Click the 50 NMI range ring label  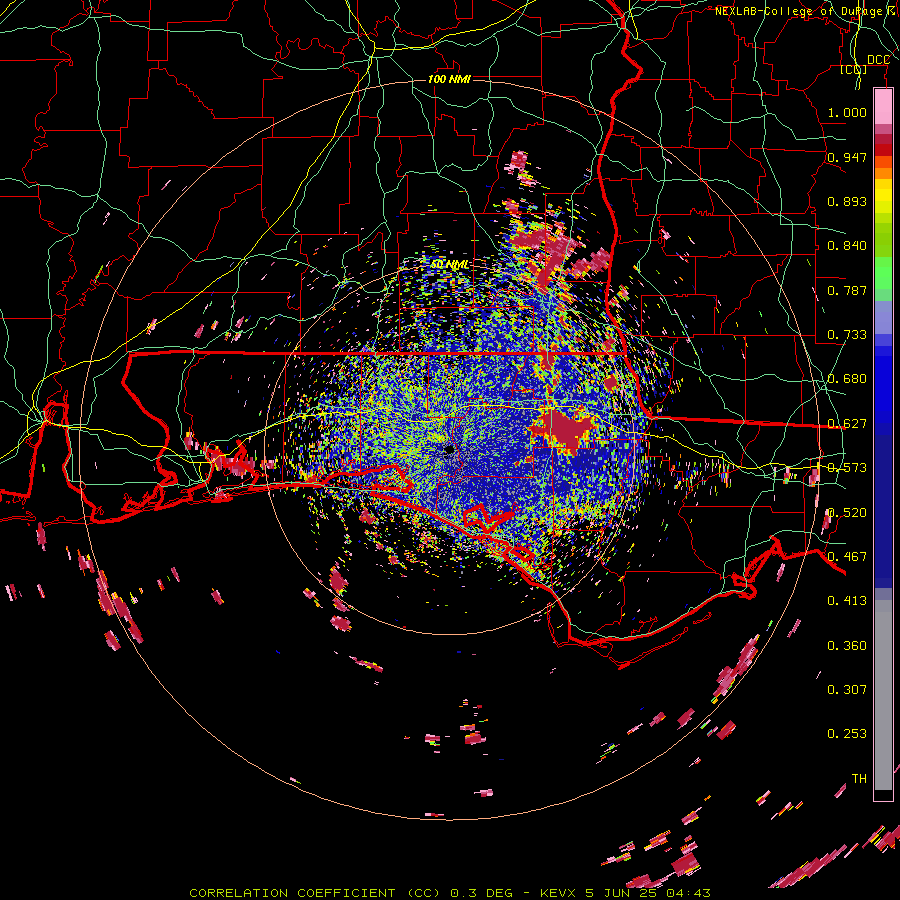[x=449, y=265]
